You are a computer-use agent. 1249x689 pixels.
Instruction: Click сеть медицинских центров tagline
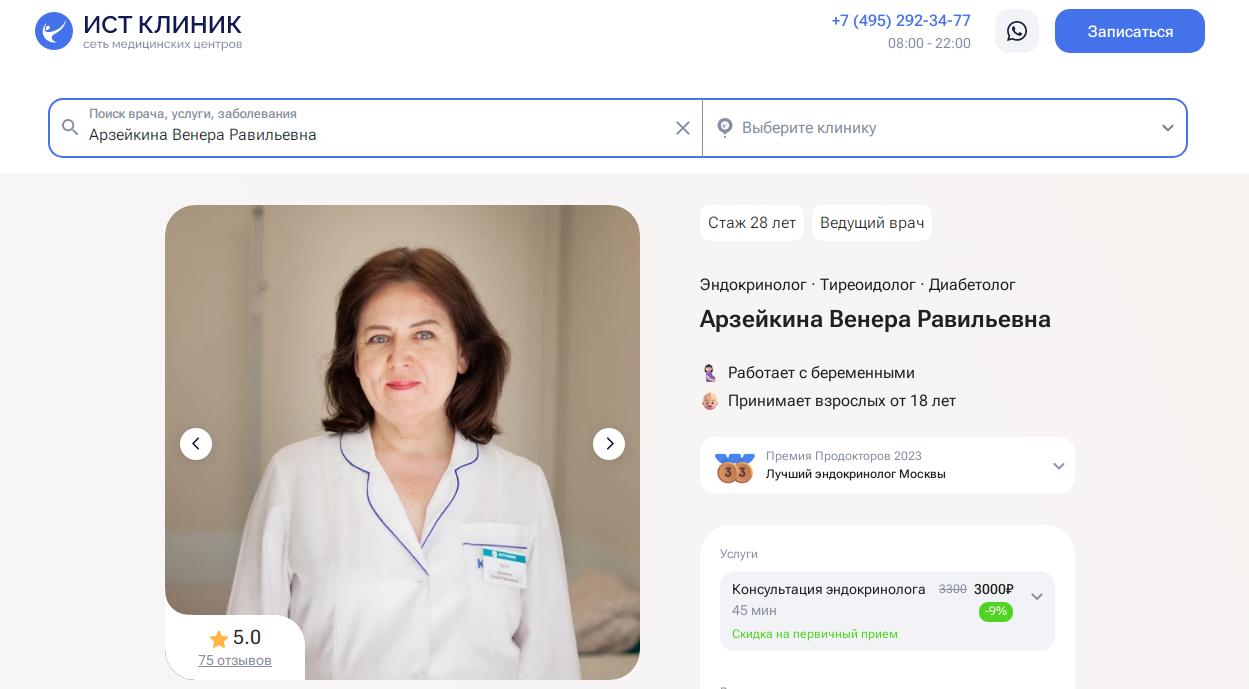tap(162, 44)
